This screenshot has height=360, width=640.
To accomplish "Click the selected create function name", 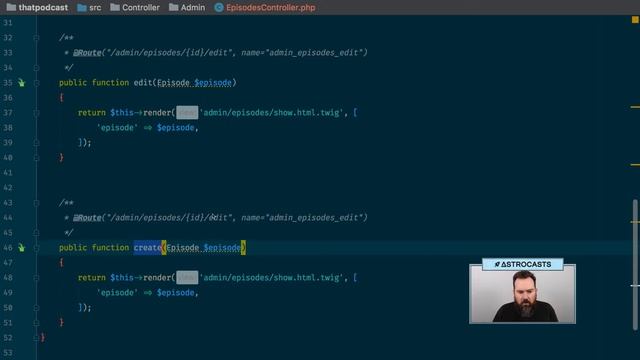I will pyautogui.click(x=147, y=248).
